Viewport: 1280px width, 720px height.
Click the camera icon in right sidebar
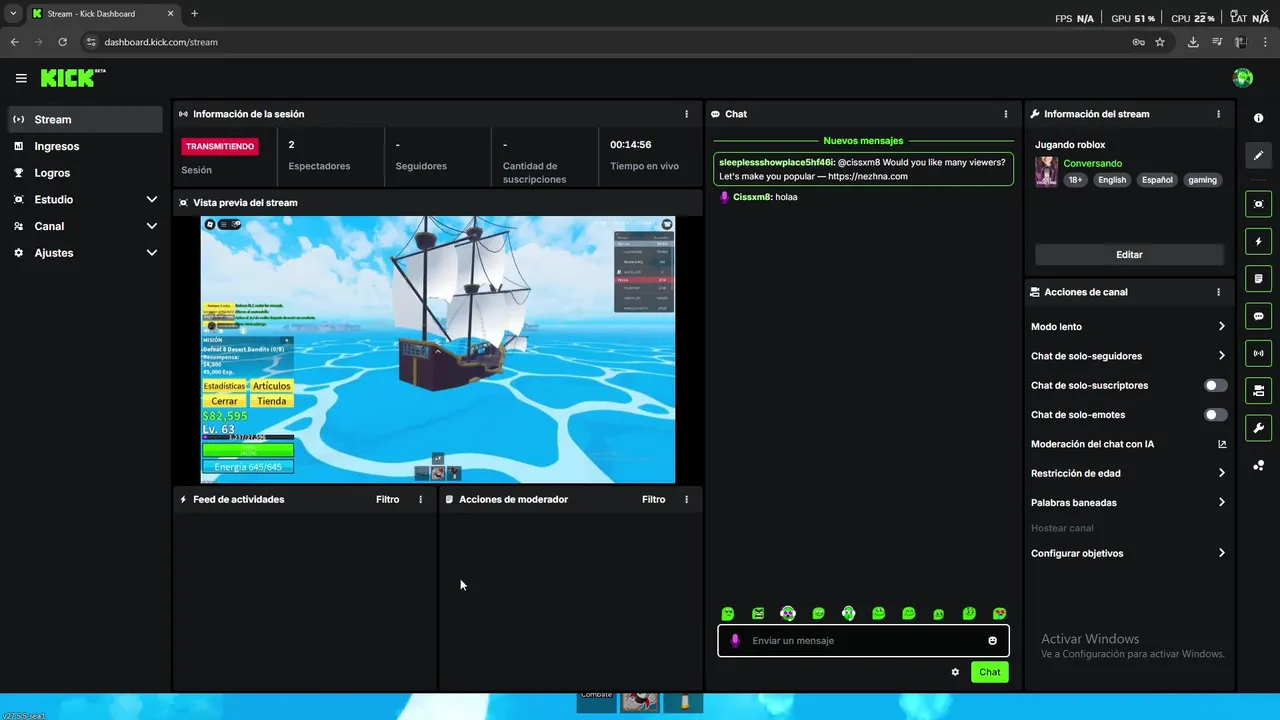click(x=1258, y=391)
